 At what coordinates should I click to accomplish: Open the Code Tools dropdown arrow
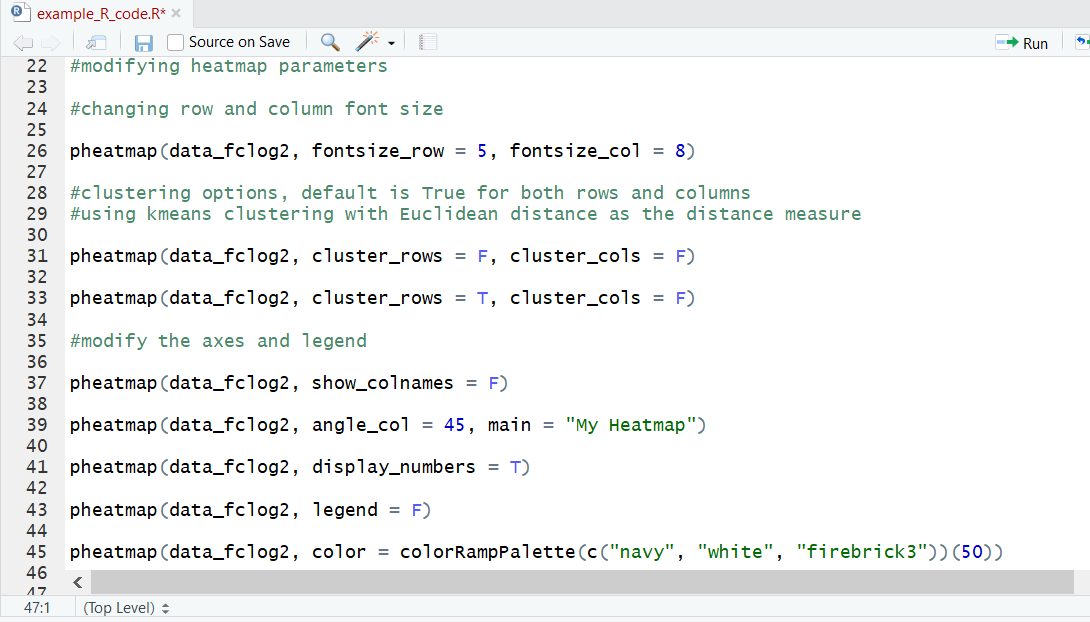click(388, 42)
